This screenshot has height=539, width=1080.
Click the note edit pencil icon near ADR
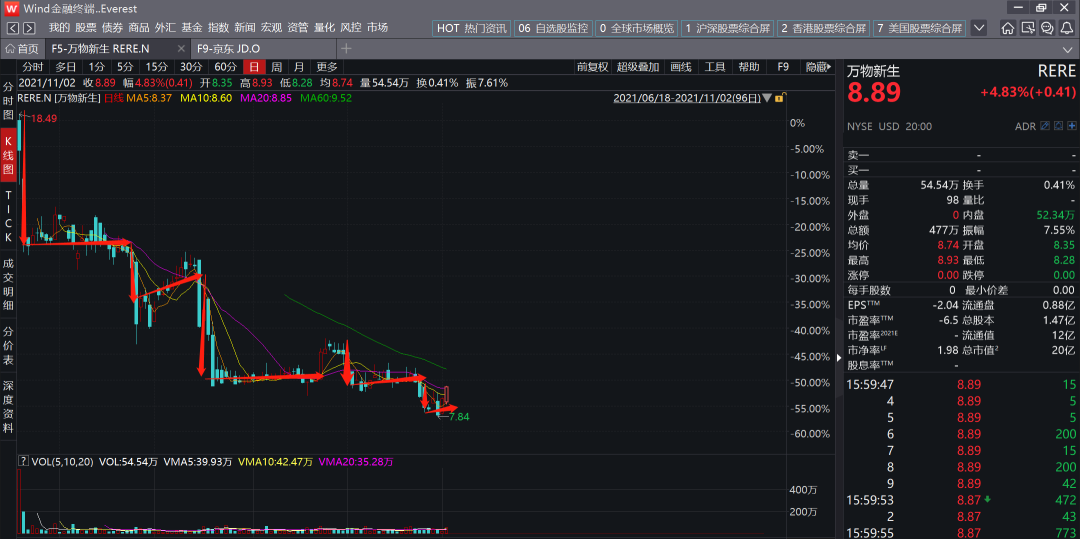(1045, 126)
